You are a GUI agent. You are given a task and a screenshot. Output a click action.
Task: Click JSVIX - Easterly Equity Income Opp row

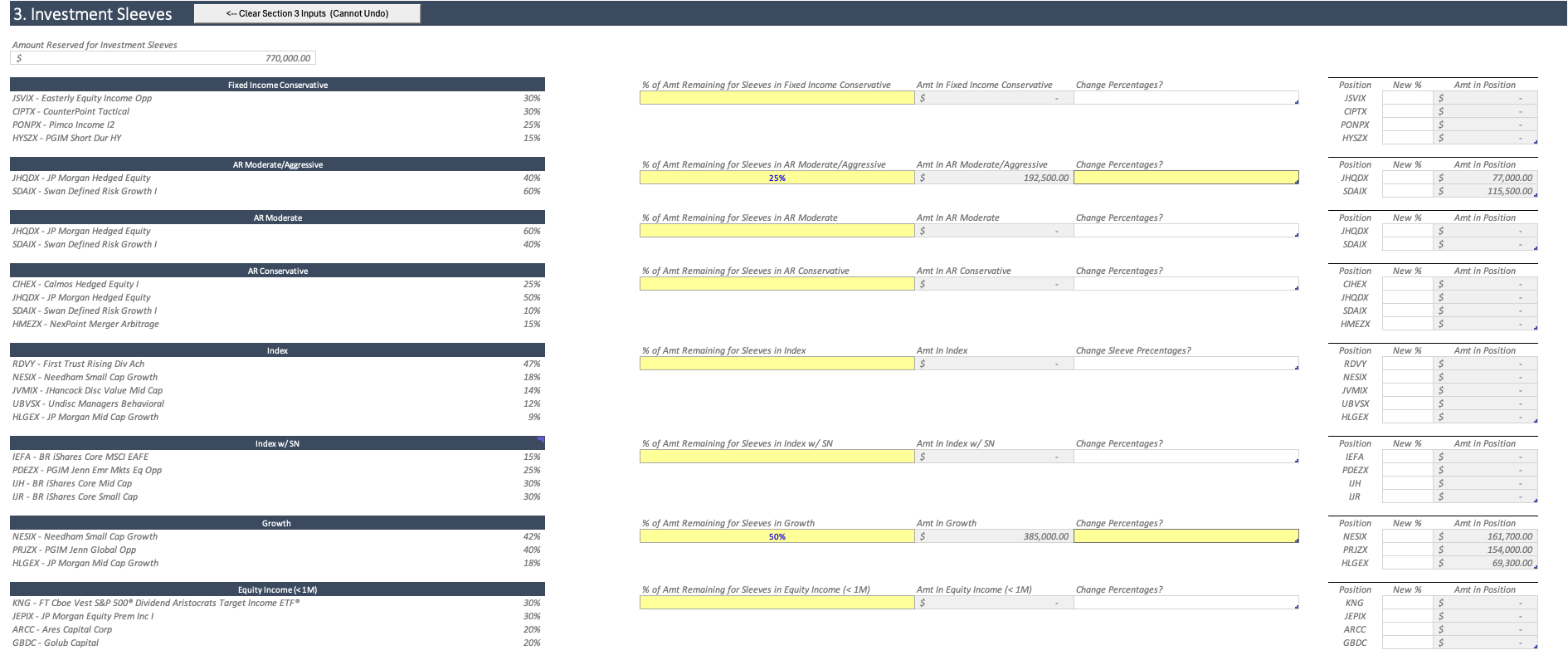point(277,98)
